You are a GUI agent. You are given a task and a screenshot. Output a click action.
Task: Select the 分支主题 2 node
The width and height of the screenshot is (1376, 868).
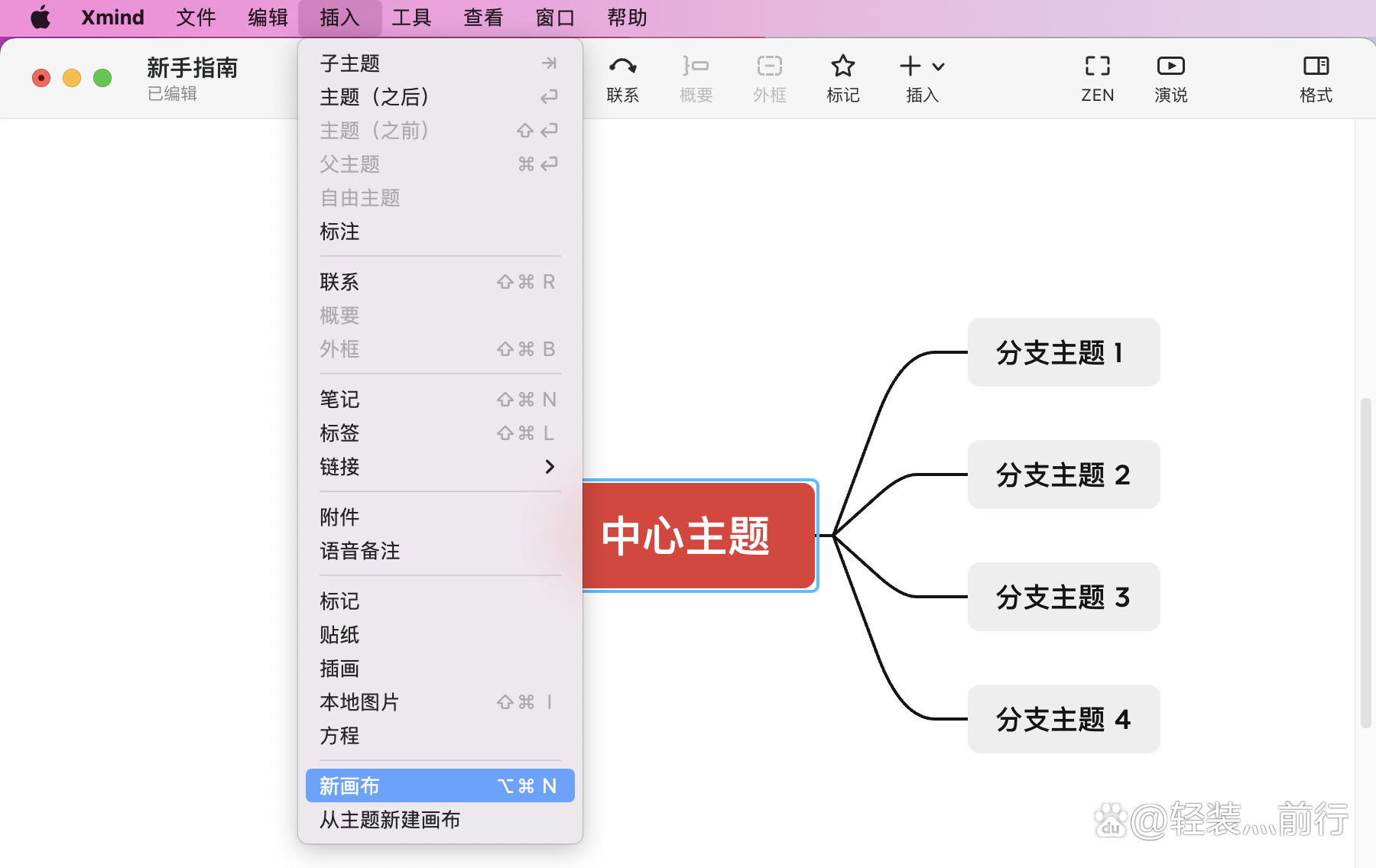pos(1063,474)
